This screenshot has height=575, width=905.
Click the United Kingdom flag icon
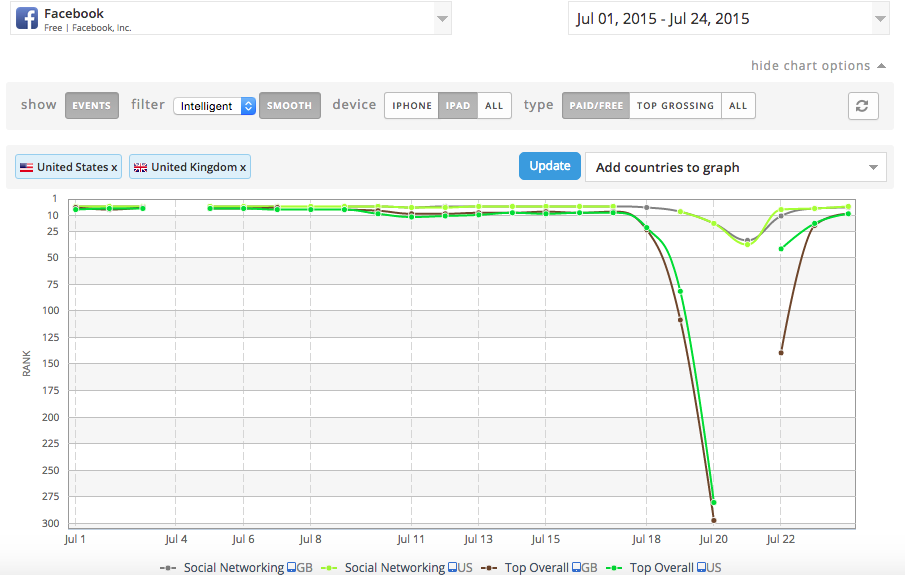(x=140, y=167)
